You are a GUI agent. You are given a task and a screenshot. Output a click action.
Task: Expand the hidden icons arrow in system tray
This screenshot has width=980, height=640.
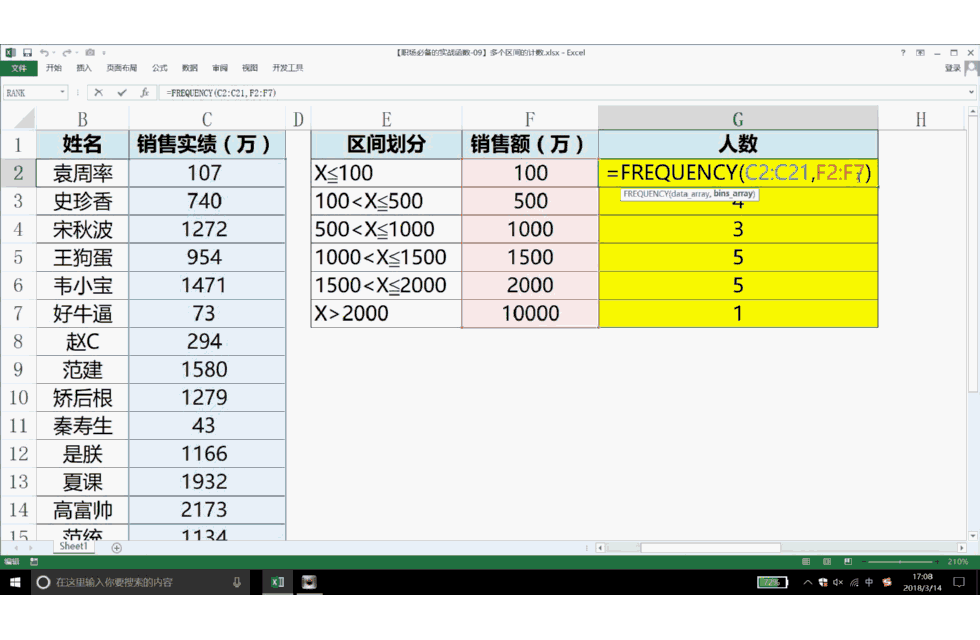[x=807, y=582]
